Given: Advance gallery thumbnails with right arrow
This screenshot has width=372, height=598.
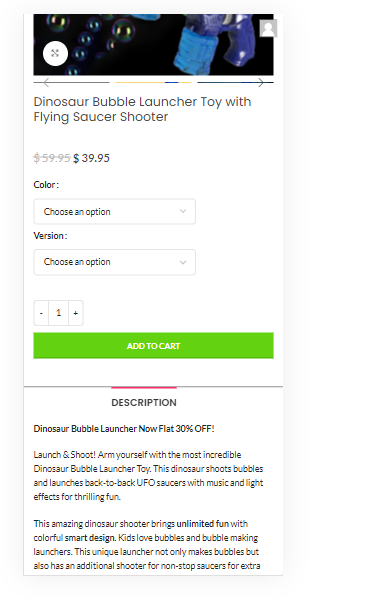Looking at the screenshot, I should point(261,82).
